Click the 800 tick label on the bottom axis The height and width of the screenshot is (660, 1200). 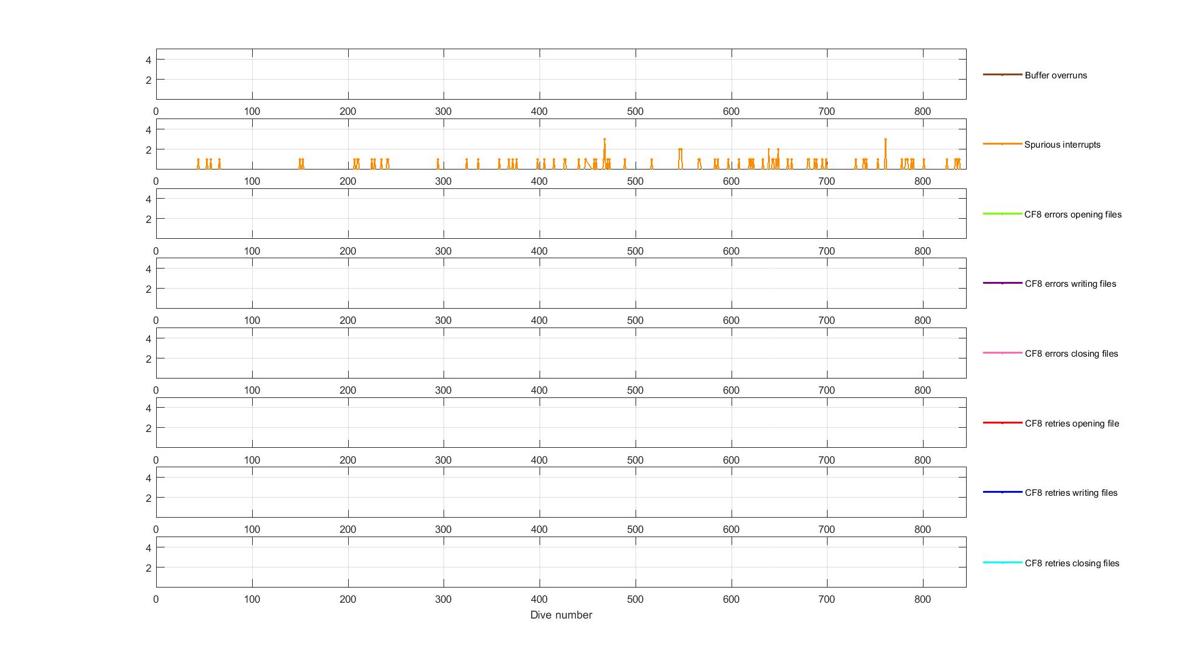click(923, 599)
